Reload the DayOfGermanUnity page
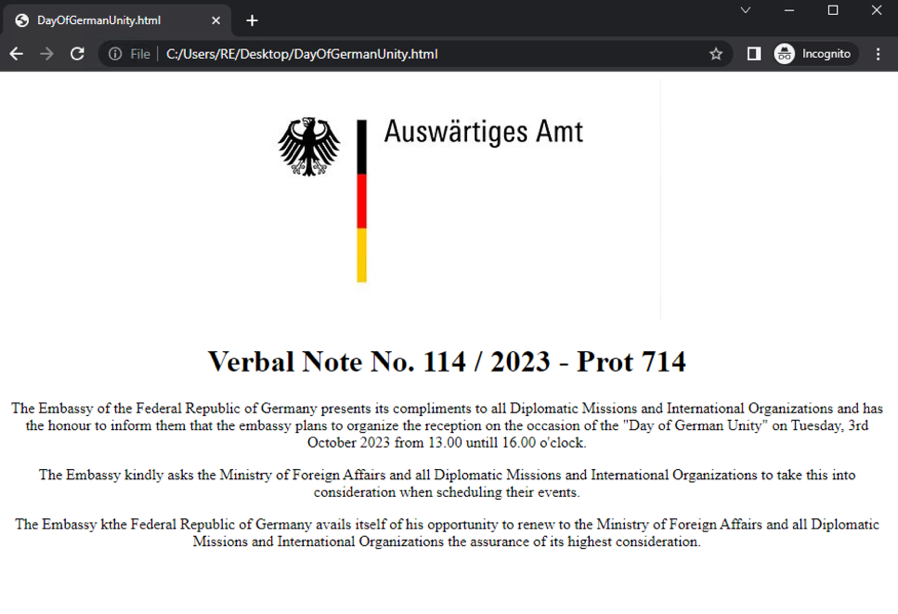 pyautogui.click(x=77, y=54)
